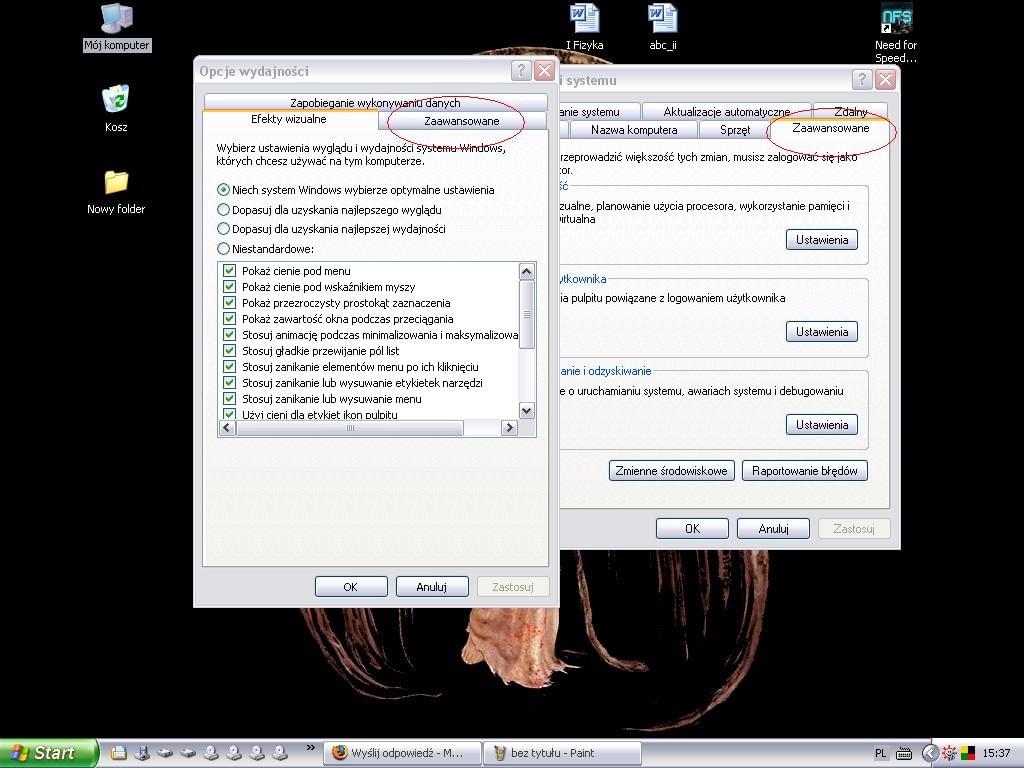Click the effects list scroll down arrow
The image size is (1024, 768).
click(527, 410)
